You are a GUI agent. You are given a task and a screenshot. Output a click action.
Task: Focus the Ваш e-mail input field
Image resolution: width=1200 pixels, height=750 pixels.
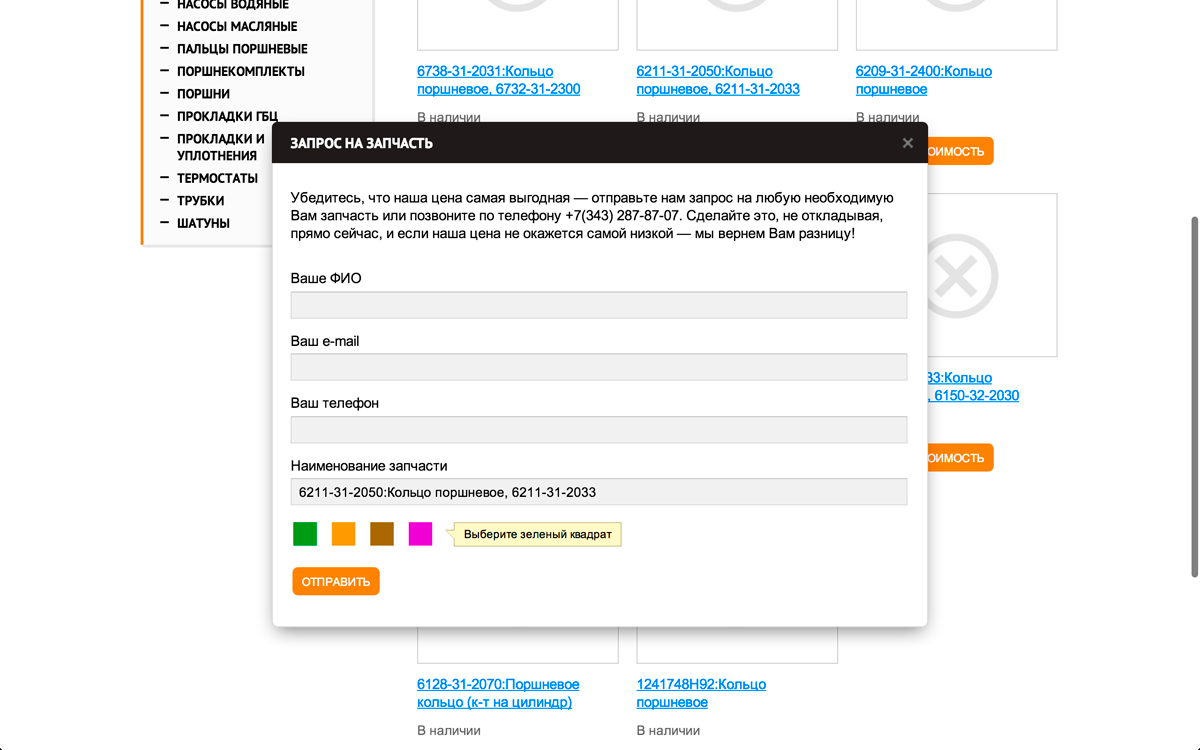click(x=598, y=367)
